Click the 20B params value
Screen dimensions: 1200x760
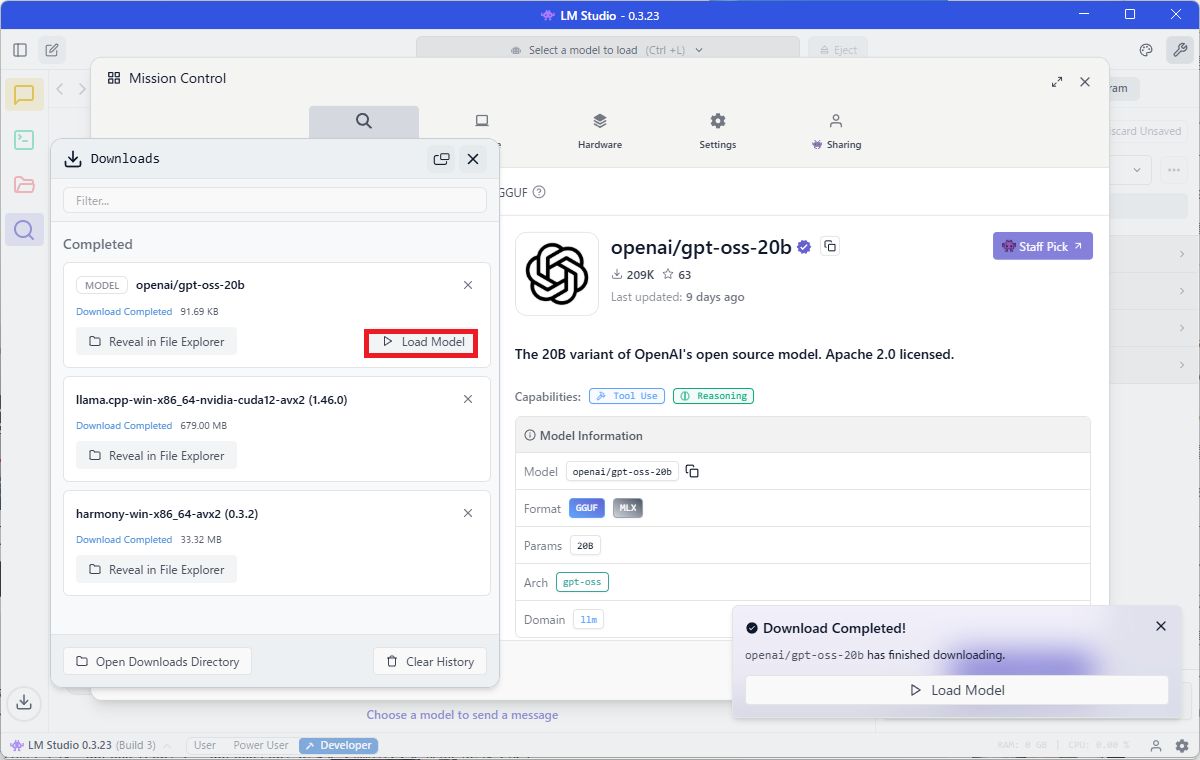[585, 546]
